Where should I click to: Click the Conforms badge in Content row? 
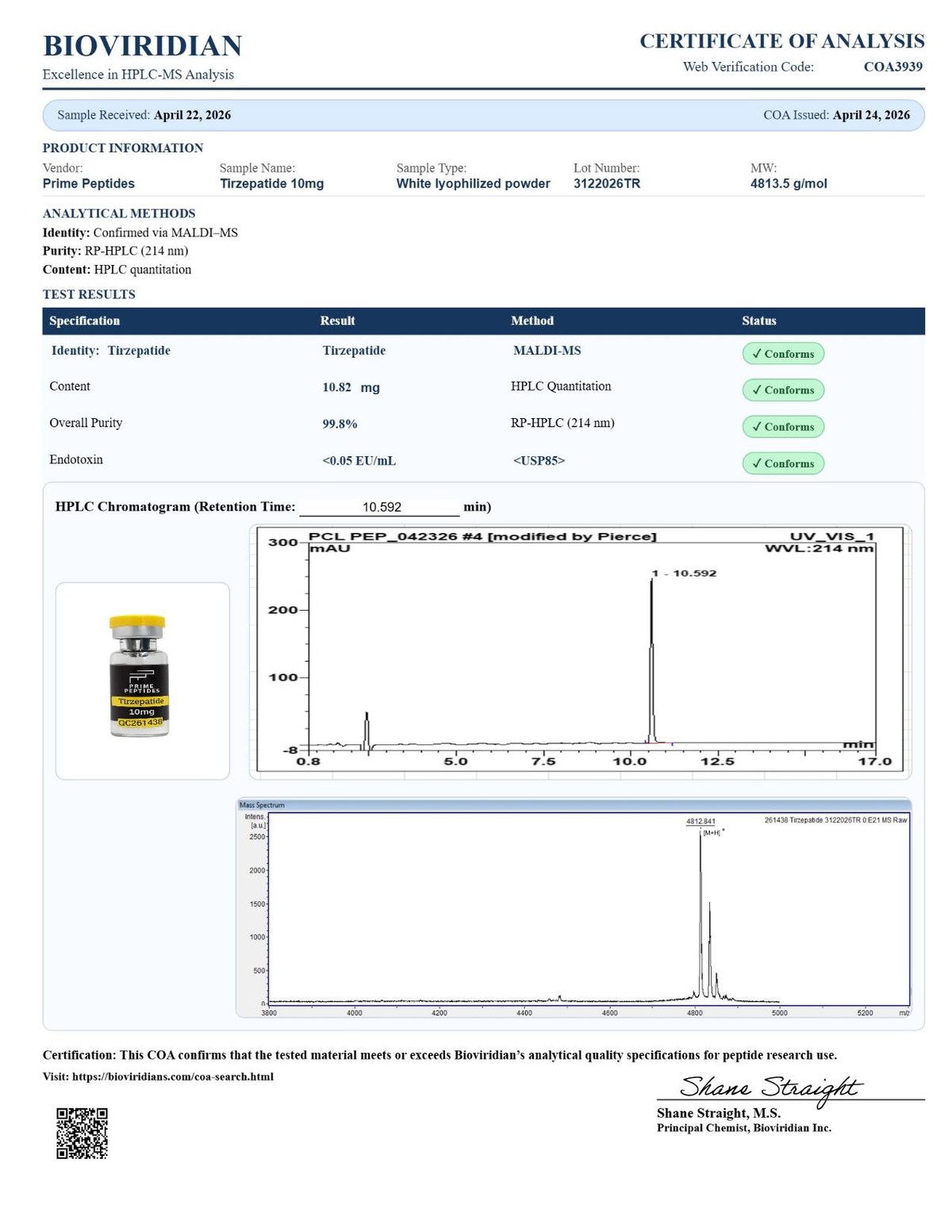pos(783,390)
